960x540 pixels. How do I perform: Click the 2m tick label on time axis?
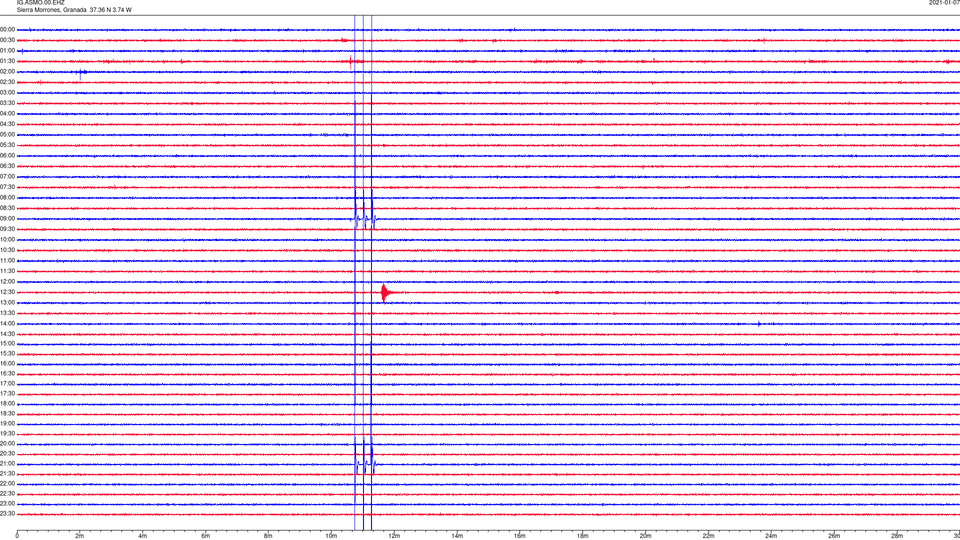pos(80,536)
